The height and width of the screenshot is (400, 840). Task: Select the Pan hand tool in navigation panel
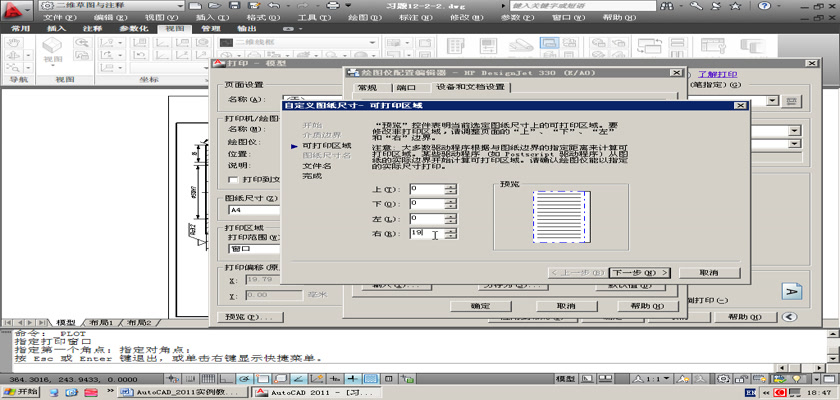pos(14,42)
